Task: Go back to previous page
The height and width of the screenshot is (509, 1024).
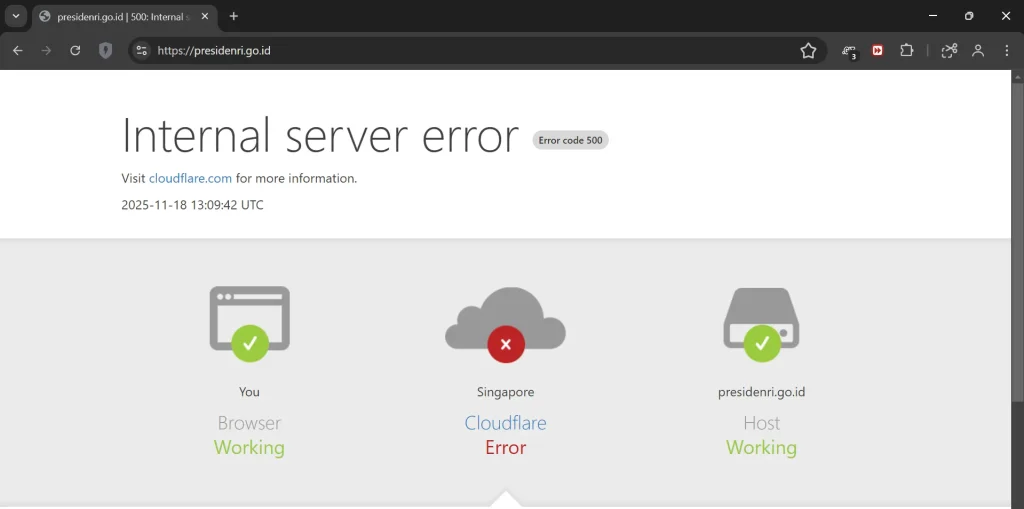Action: tap(18, 50)
